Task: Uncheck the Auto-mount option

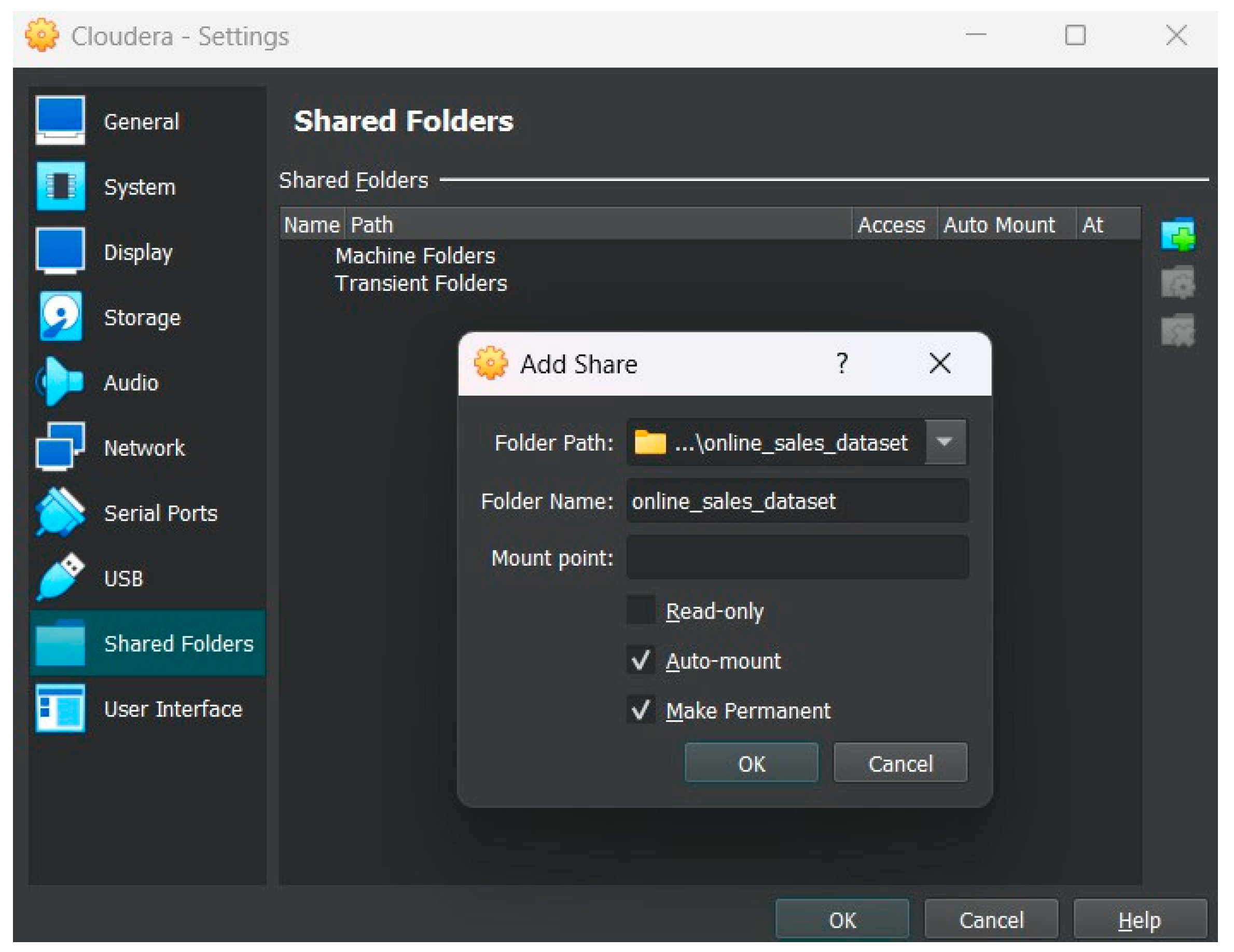Action: (x=640, y=660)
